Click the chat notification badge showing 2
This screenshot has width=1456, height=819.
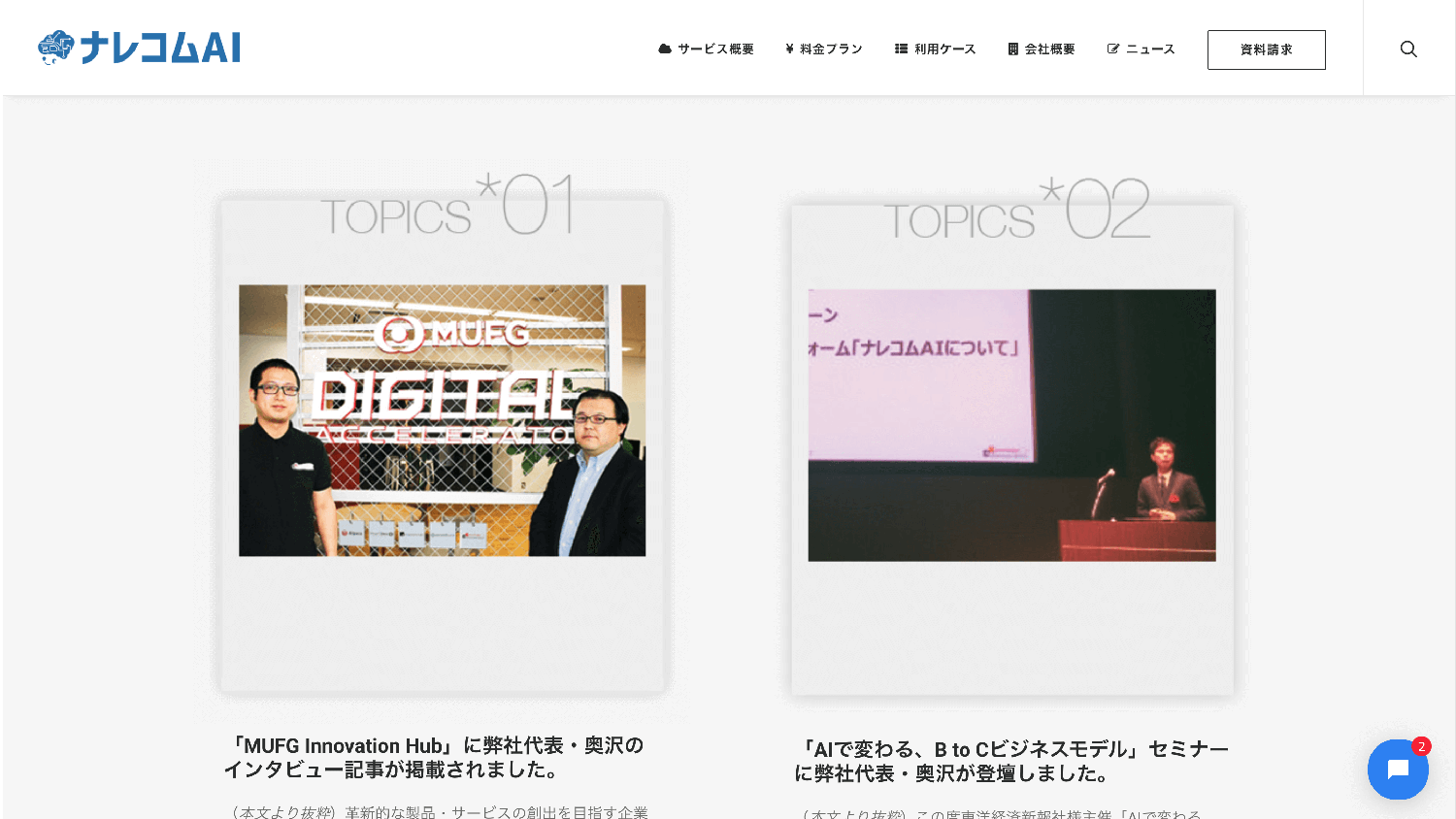pos(1421,746)
